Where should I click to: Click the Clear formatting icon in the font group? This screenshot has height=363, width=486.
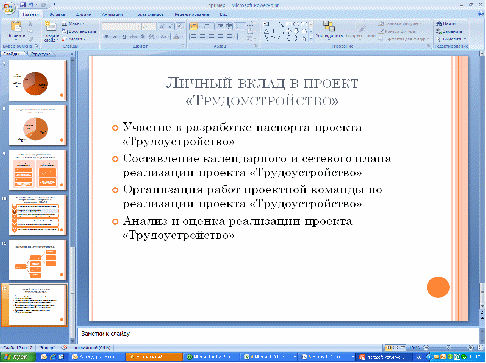pyautogui.click(x=180, y=26)
